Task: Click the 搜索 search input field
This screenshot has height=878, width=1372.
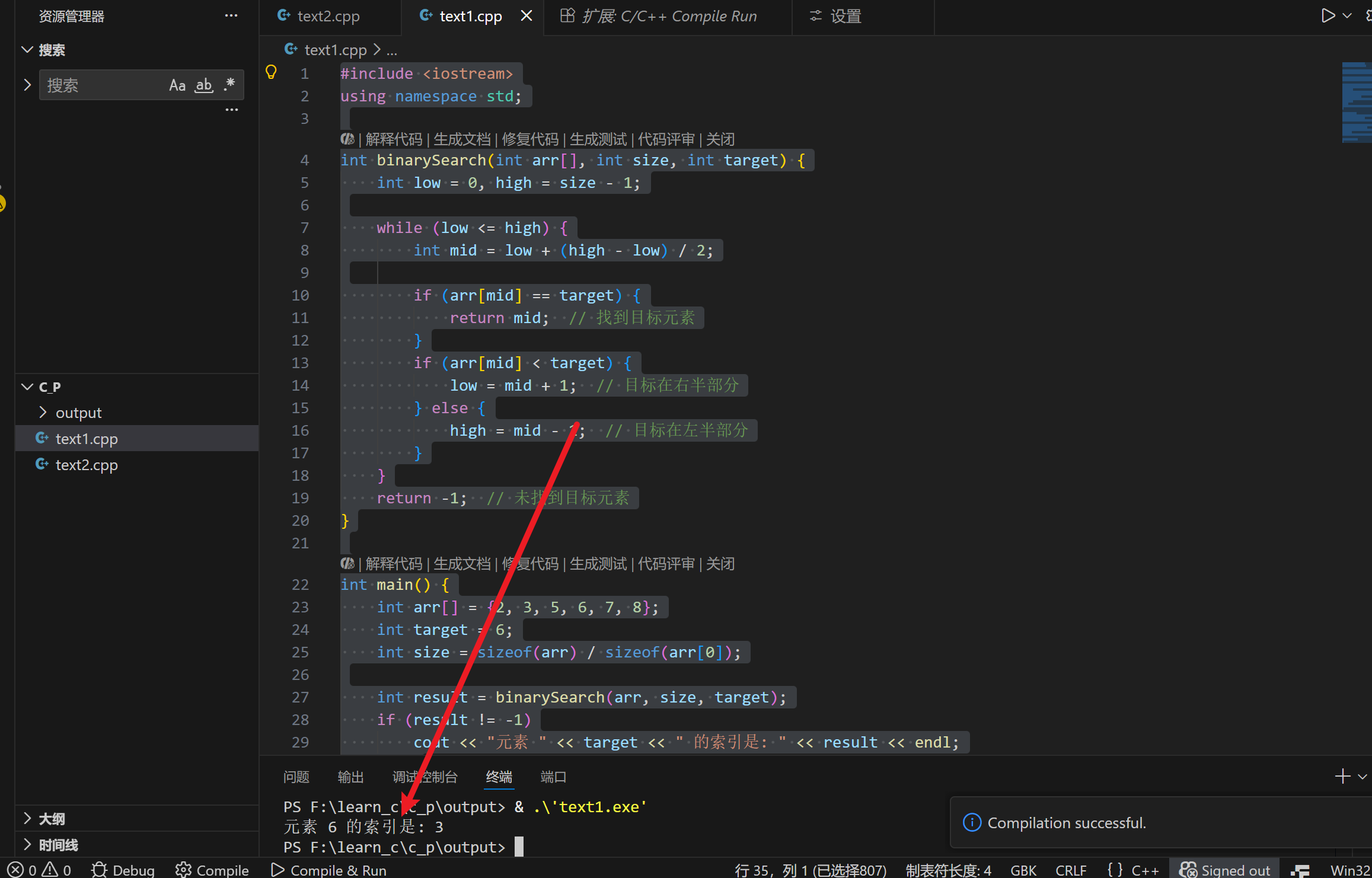Action: point(101,85)
